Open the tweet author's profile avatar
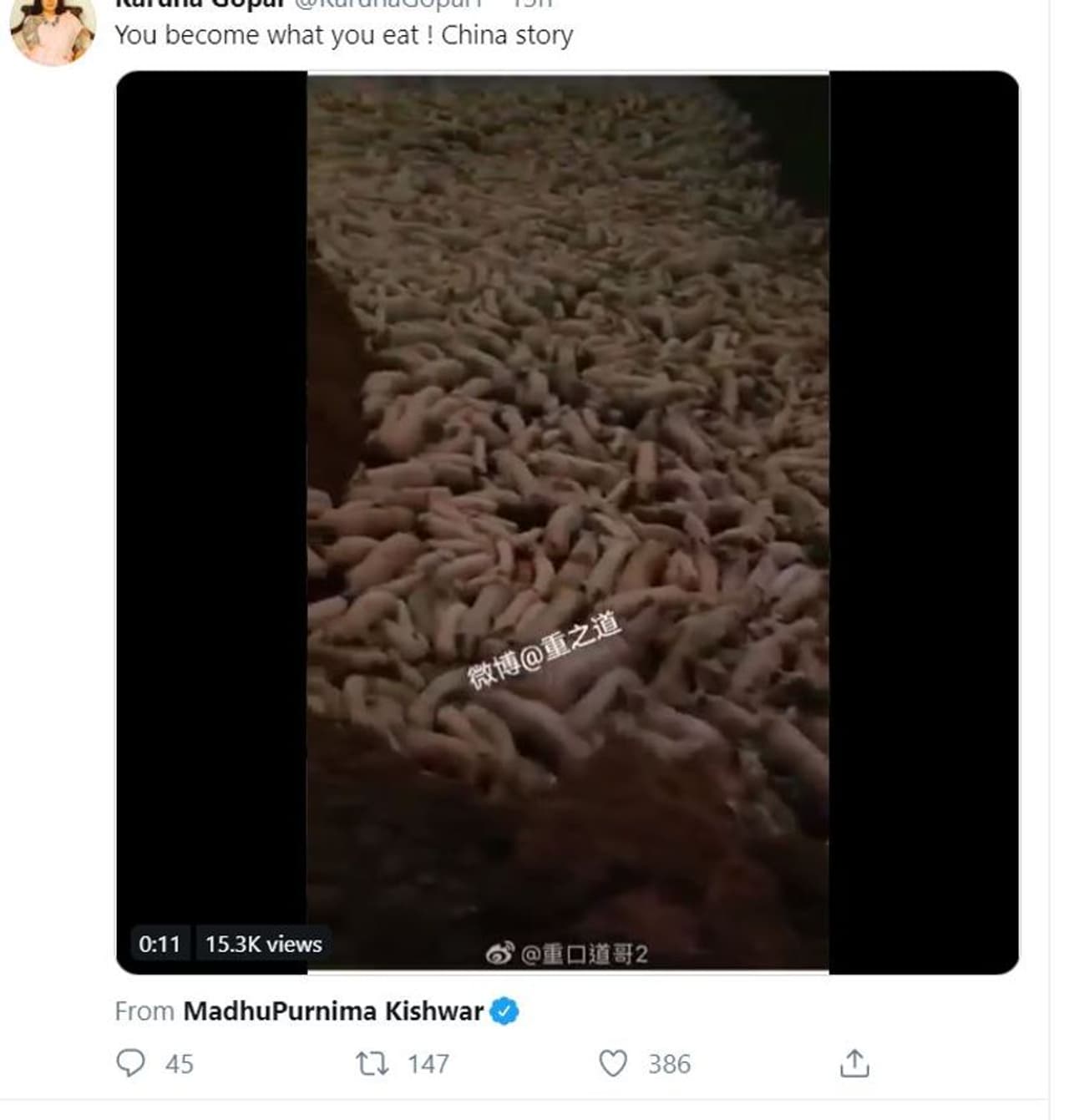 click(x=52, y=31)
